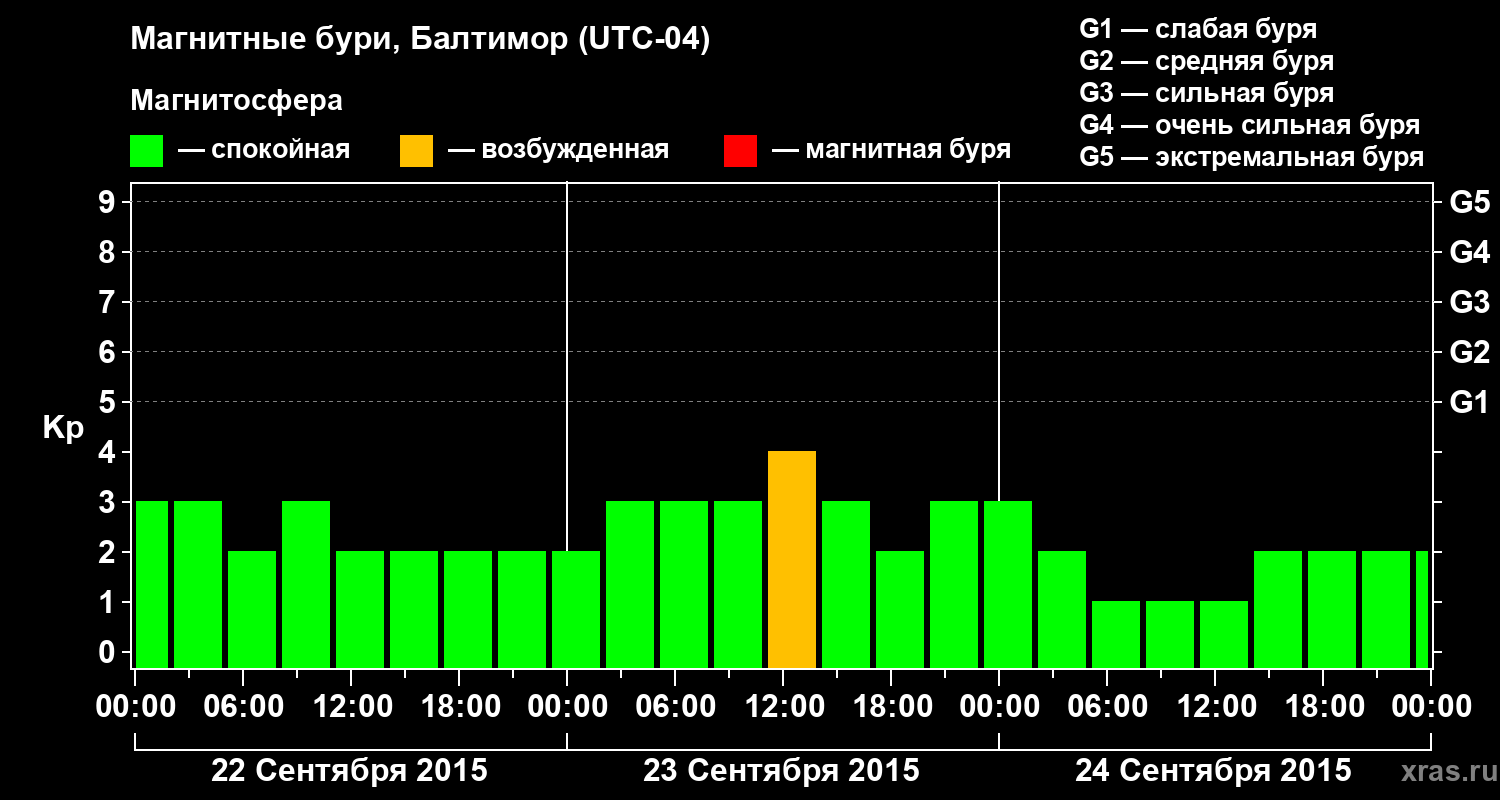Click the orange 'возбужденная' legend swatch
The height and width of the screenshot is (800, 1500).
[x=417, y=151]
